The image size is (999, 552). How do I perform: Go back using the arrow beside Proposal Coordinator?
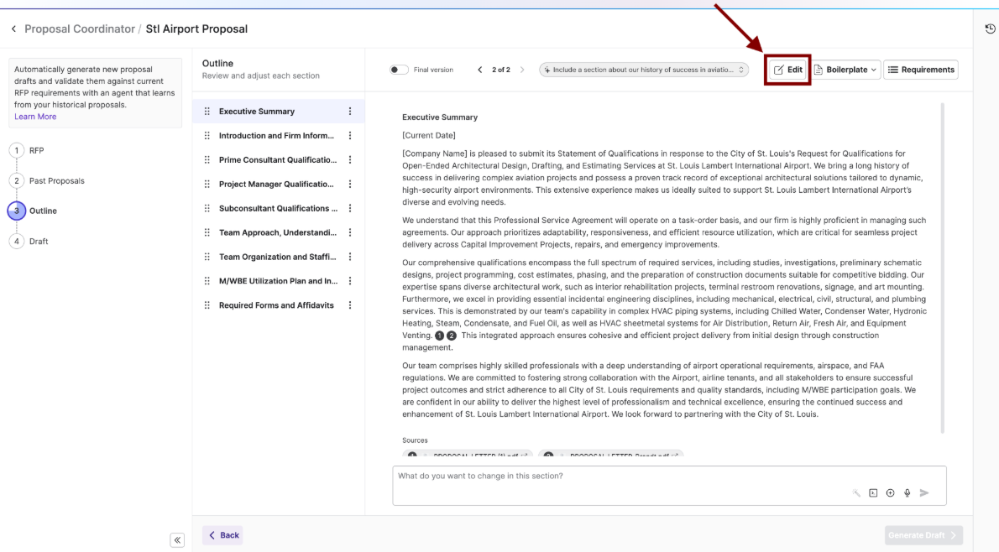[13, 29]
